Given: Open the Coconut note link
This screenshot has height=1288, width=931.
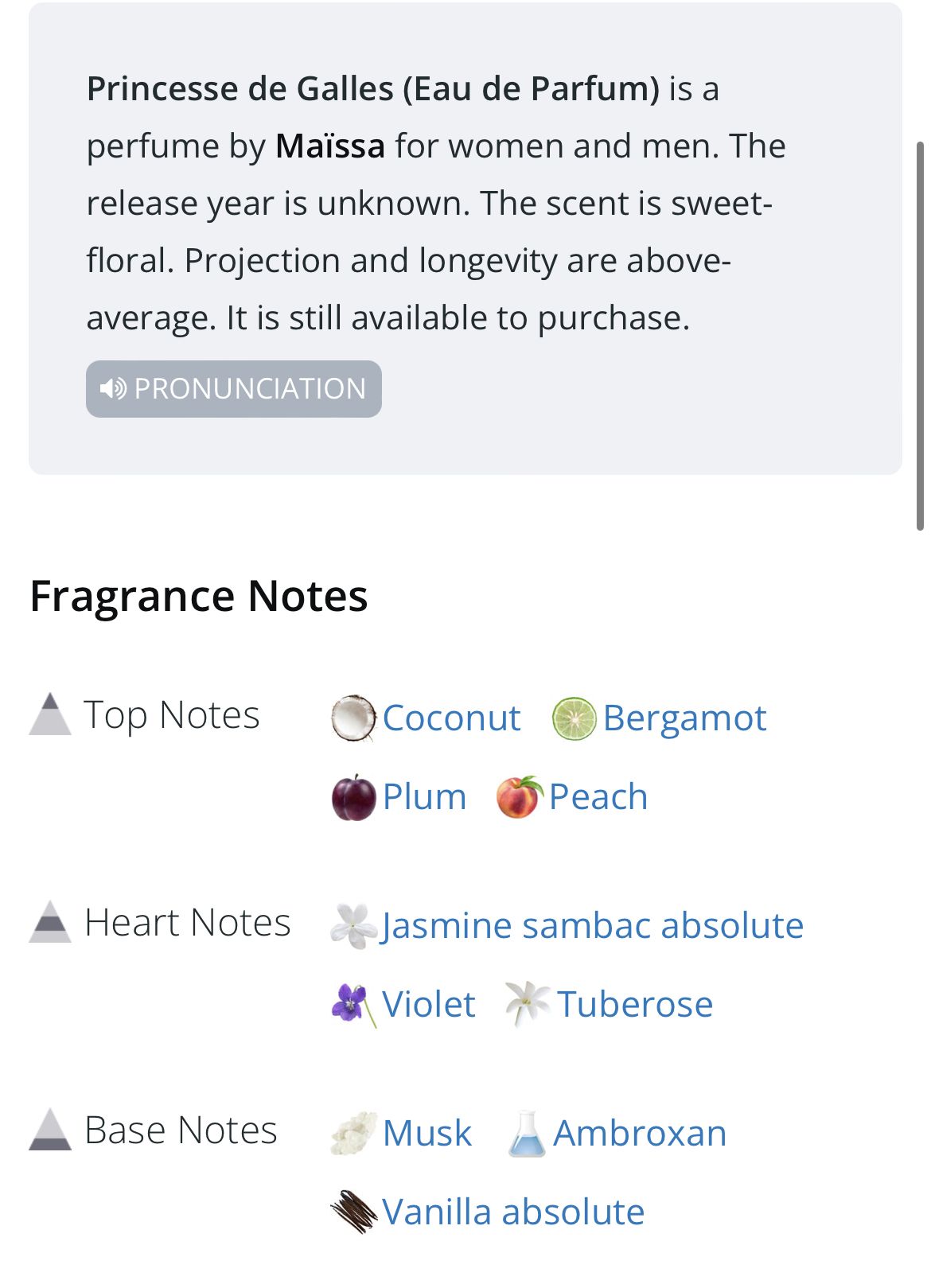Looking at the screenshot, I should point(451,718).
